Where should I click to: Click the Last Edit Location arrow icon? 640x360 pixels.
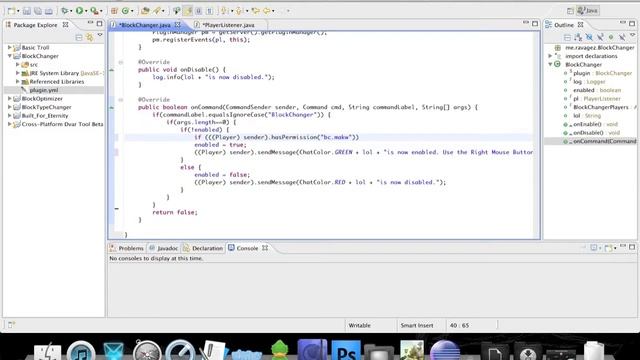(256, 11)
